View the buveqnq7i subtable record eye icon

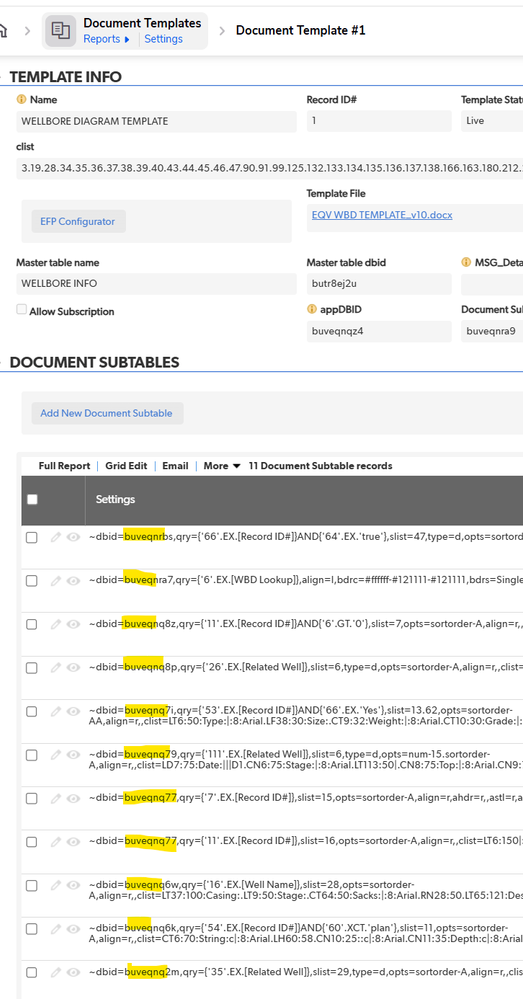[73, 711]
